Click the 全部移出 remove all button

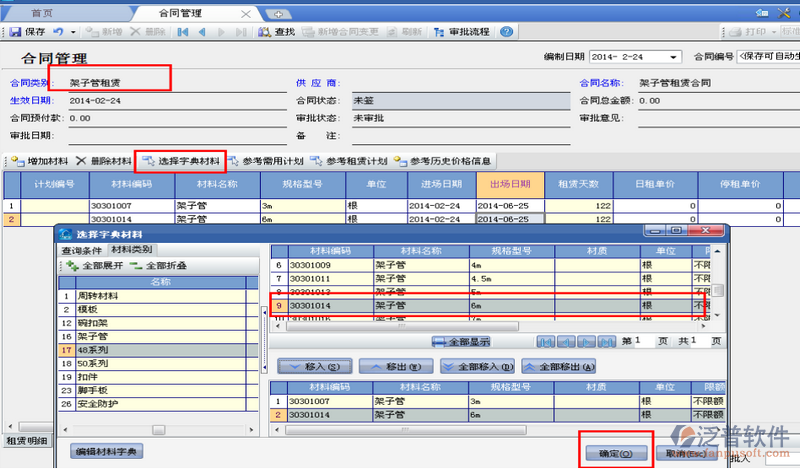click(559, 366)
